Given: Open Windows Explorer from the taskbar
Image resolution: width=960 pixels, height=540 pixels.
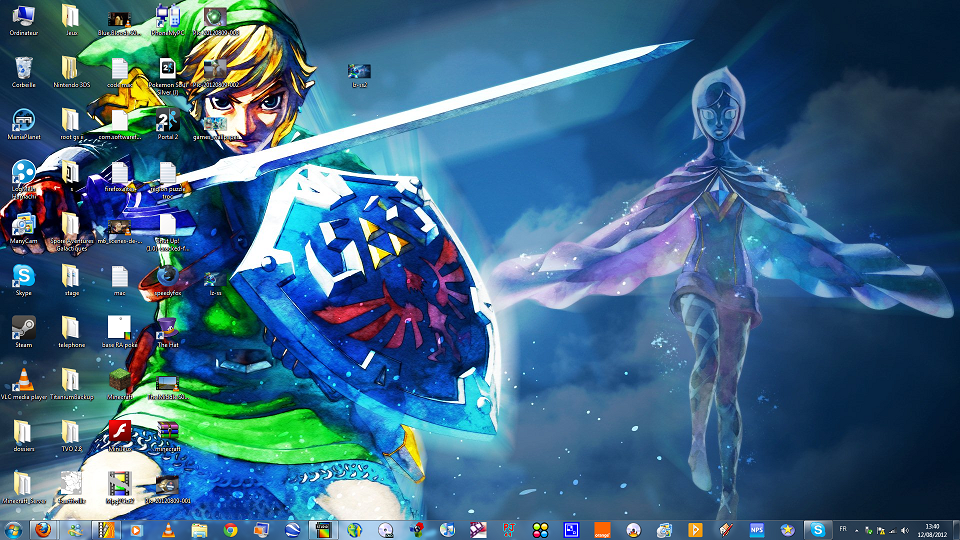Looking at the screenshot, I should pos(199,530).
